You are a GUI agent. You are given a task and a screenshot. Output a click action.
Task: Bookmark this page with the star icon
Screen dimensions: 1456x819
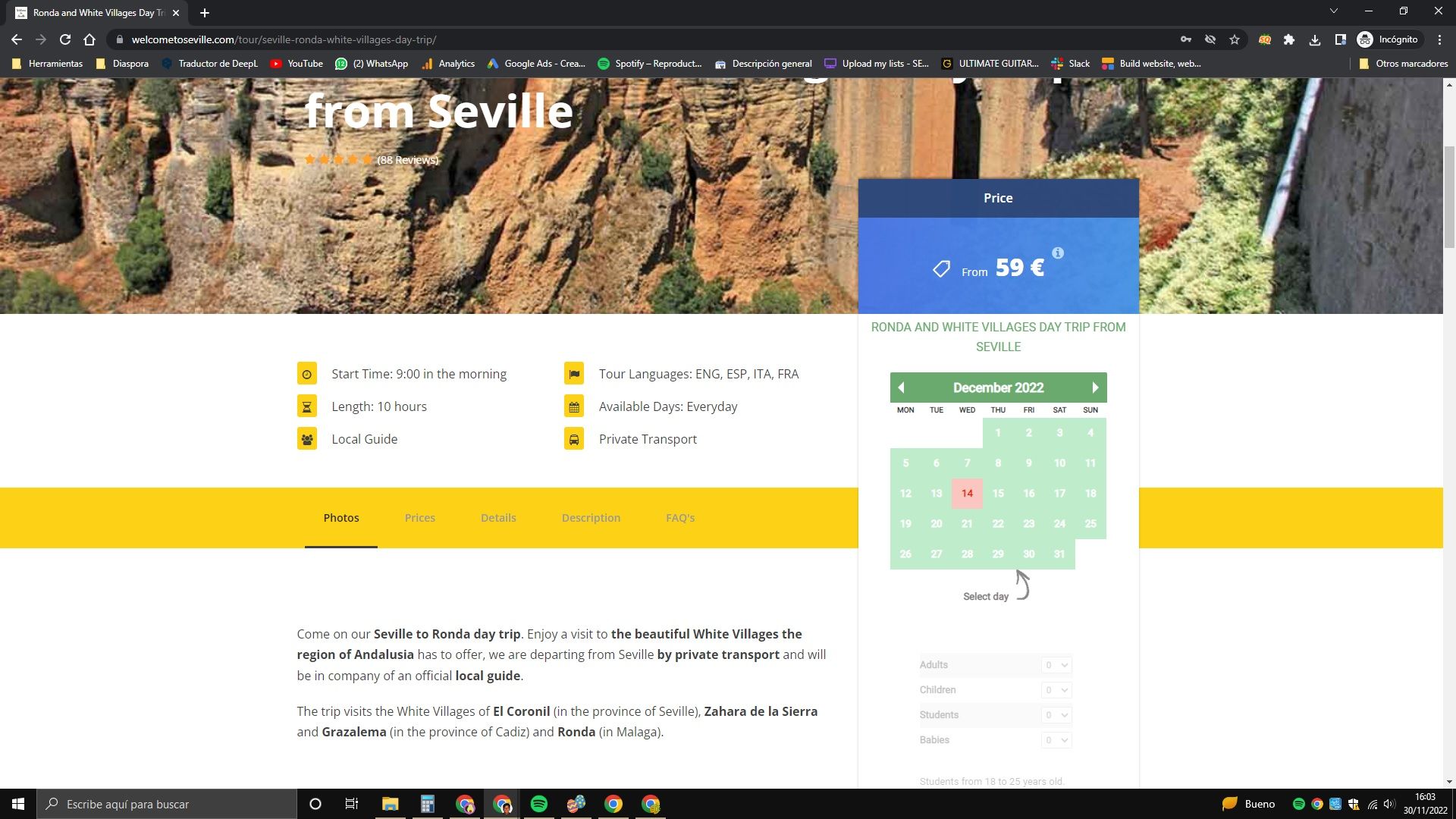pos(1235,39)
